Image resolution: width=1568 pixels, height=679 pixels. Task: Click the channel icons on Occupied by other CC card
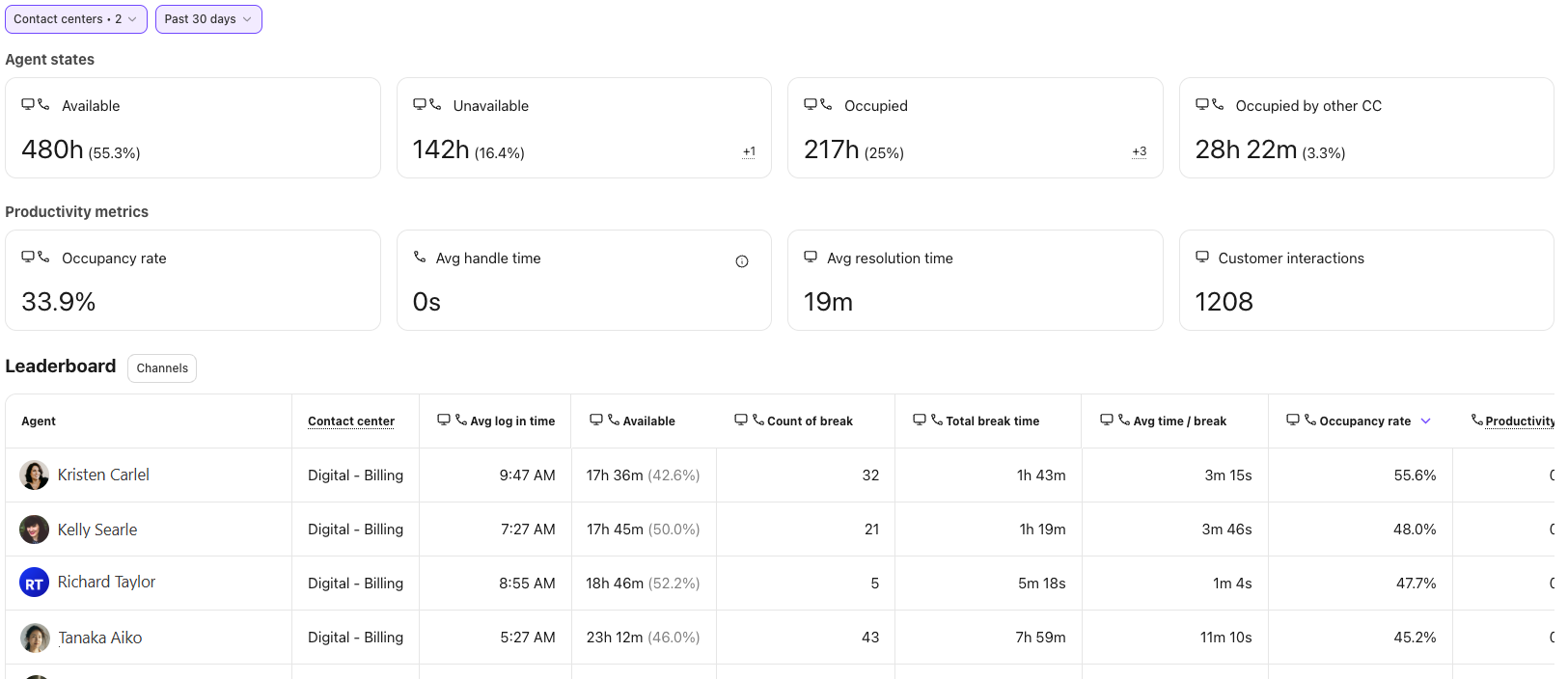pyautogui.click(x=1210, y=104)
